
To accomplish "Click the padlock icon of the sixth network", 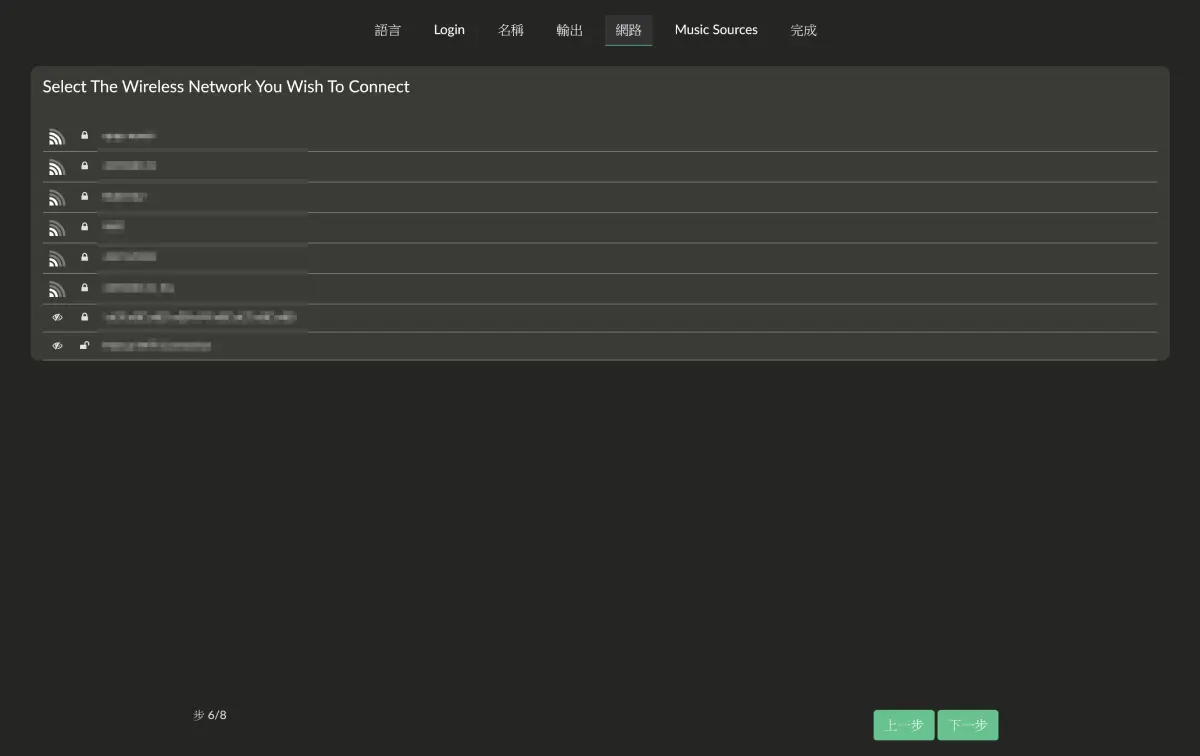I will pyautogui.click(x=85, y=287).
